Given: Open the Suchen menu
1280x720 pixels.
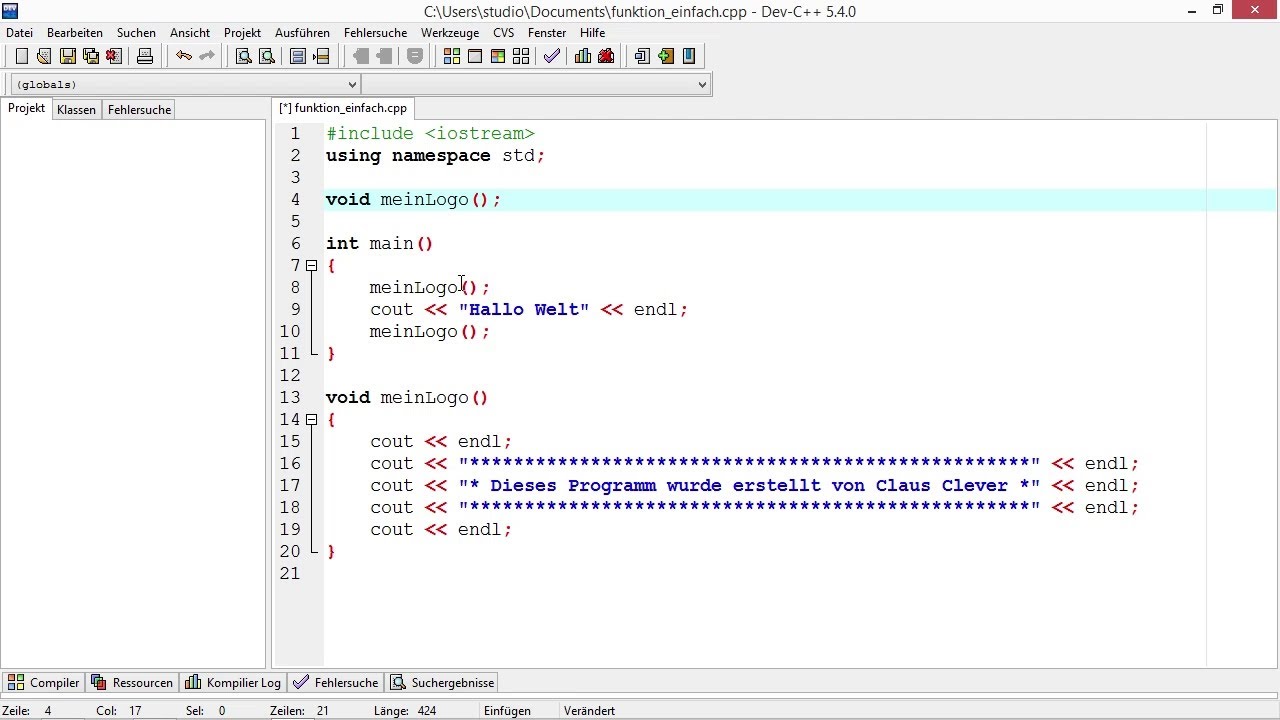Looking at the screenshot, I should click(x=136, y=33).
